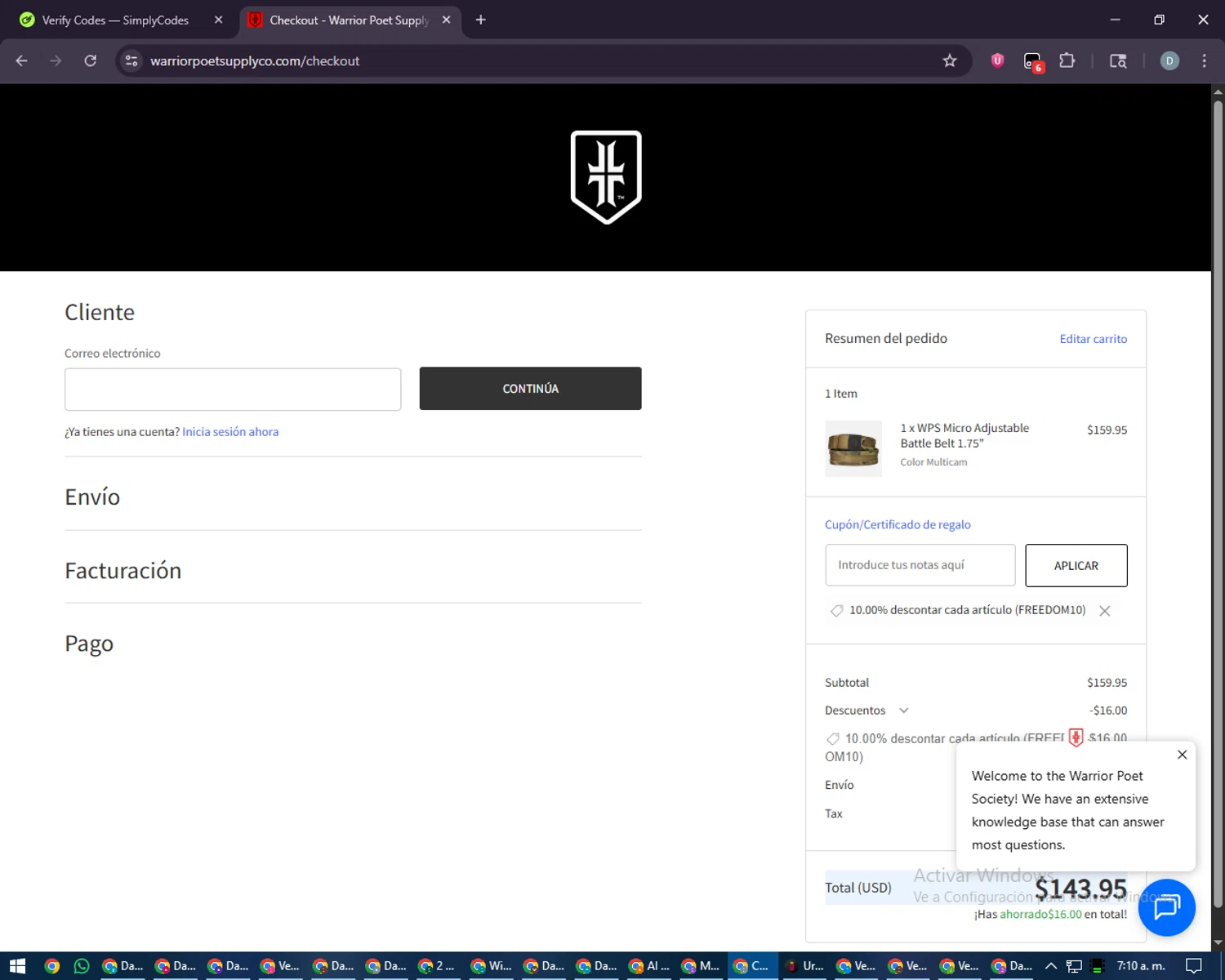Click the savings text 'ahorrado$16.00'
Screen dimensions: 1225x980
[x=1040, y=915]
